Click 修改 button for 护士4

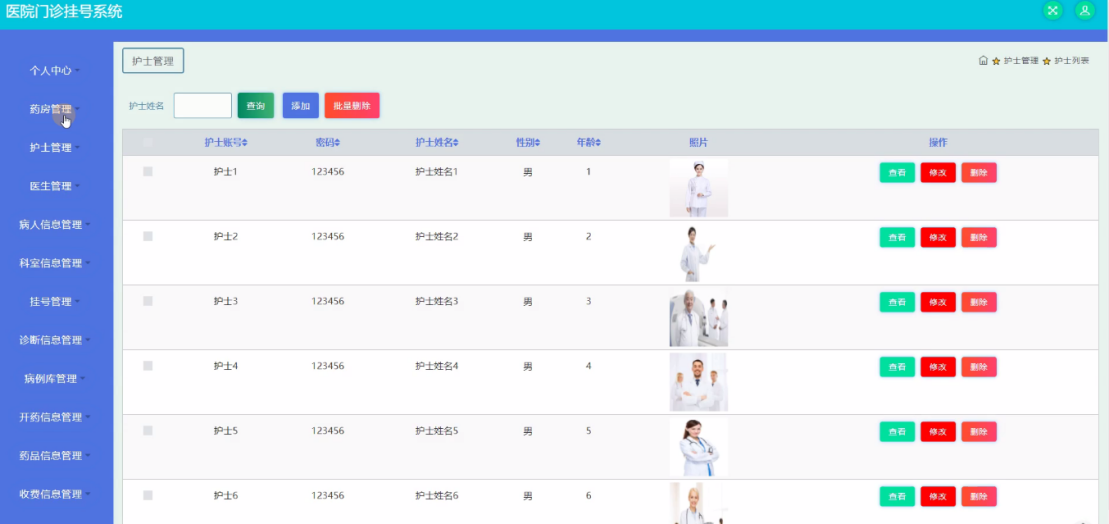[x=938, y=367]
